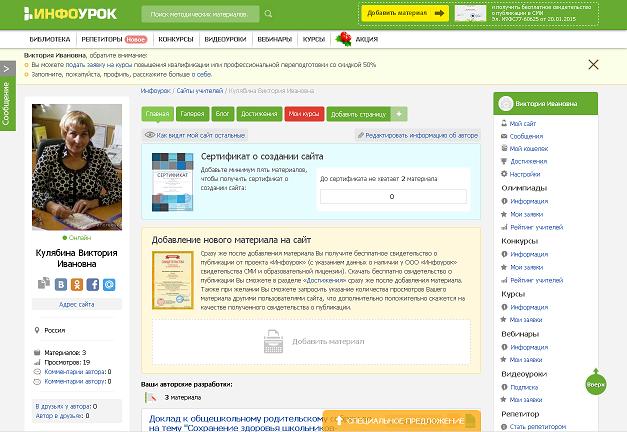Open Достижения in right sidebar
The image size is (627, 432).
(528, 161)
